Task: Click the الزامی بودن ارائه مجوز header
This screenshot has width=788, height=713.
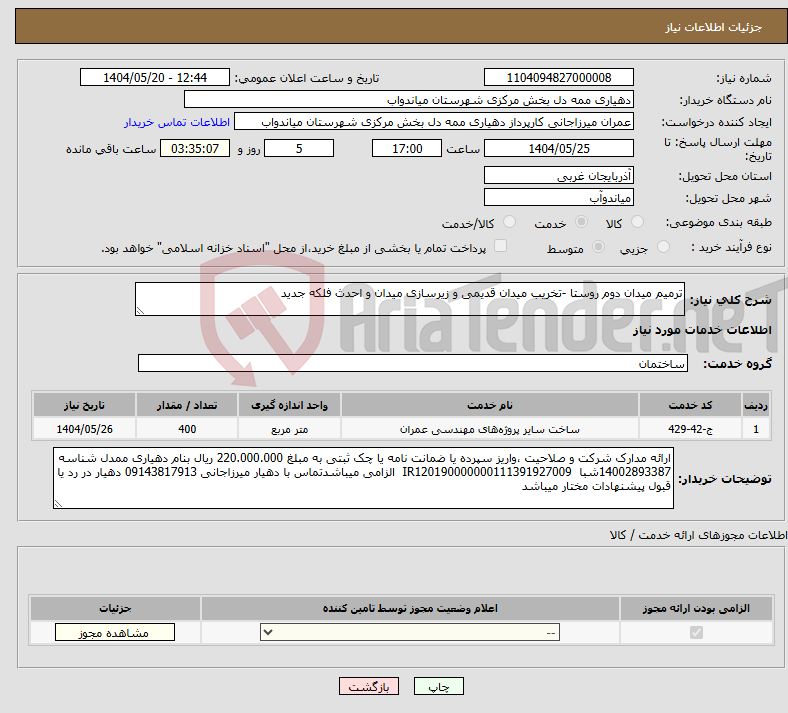Action: coord(696,608)
